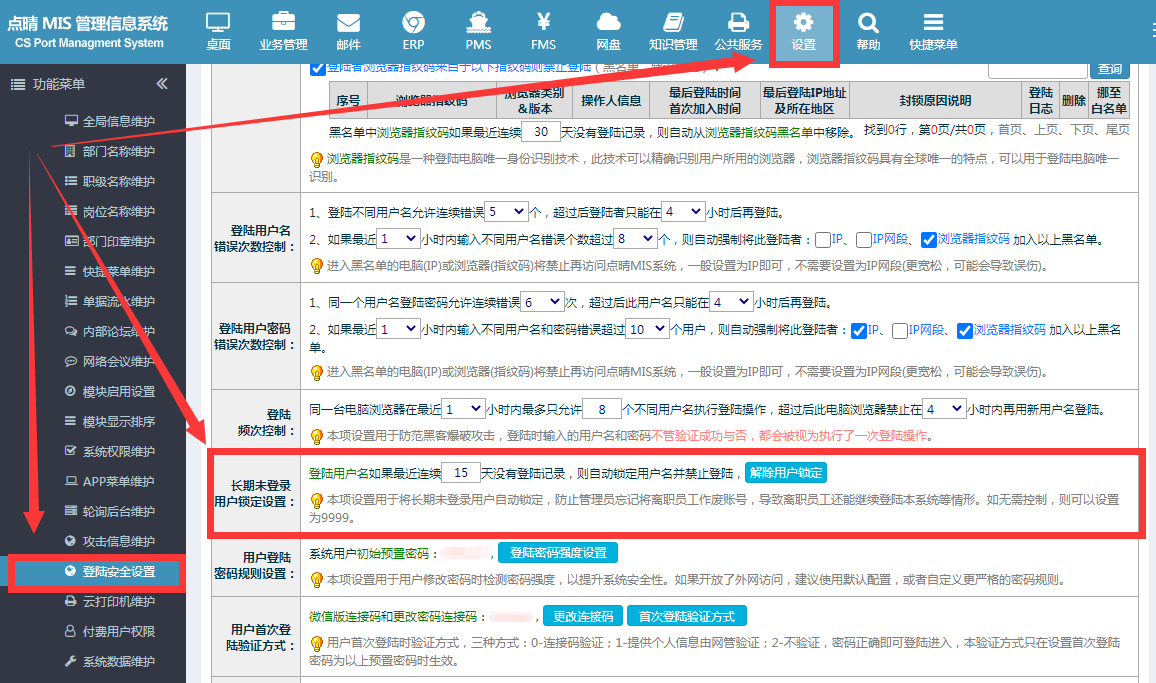Screen dimensions: 1156x683
Task: Click the 职级名称维护 list icon
Action: coord(71,181)
